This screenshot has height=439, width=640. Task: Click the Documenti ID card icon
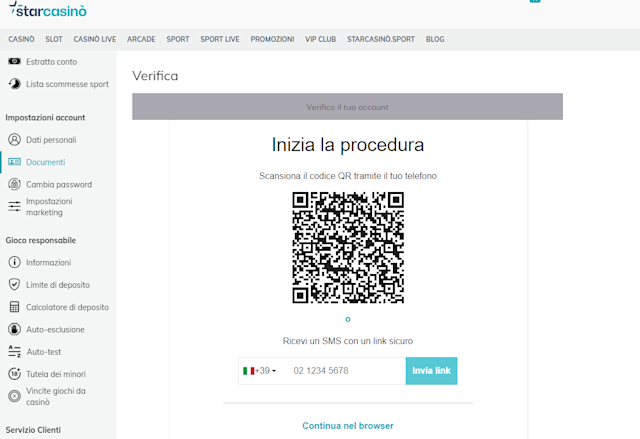point(14,162)
